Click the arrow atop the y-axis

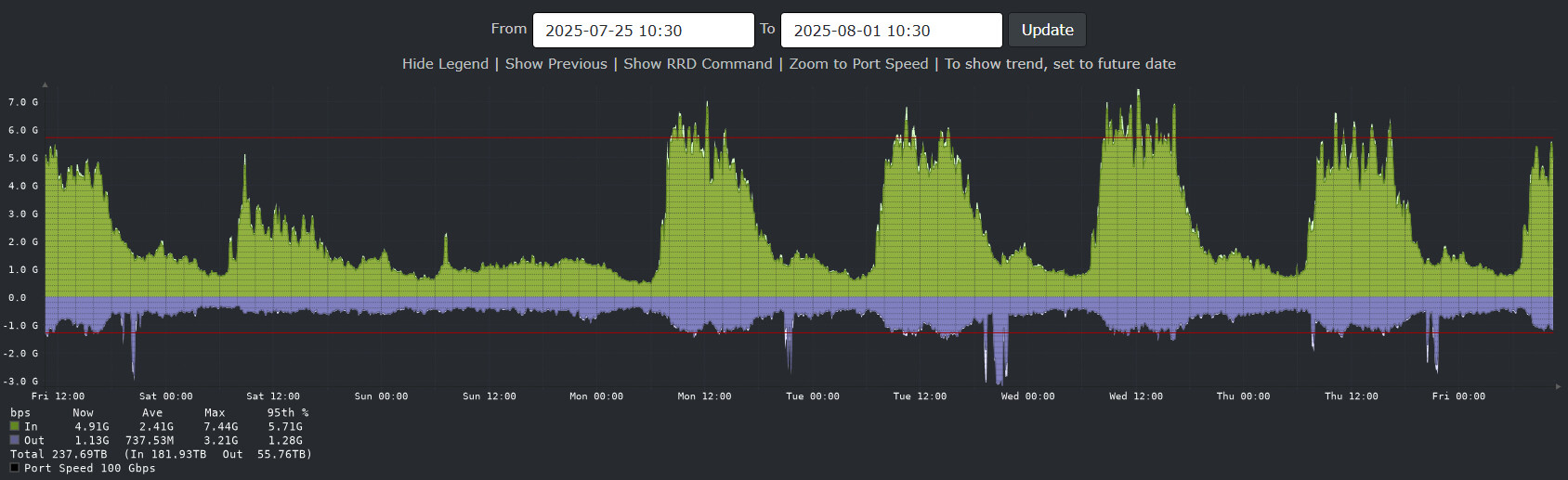click(x=45, y=84)
